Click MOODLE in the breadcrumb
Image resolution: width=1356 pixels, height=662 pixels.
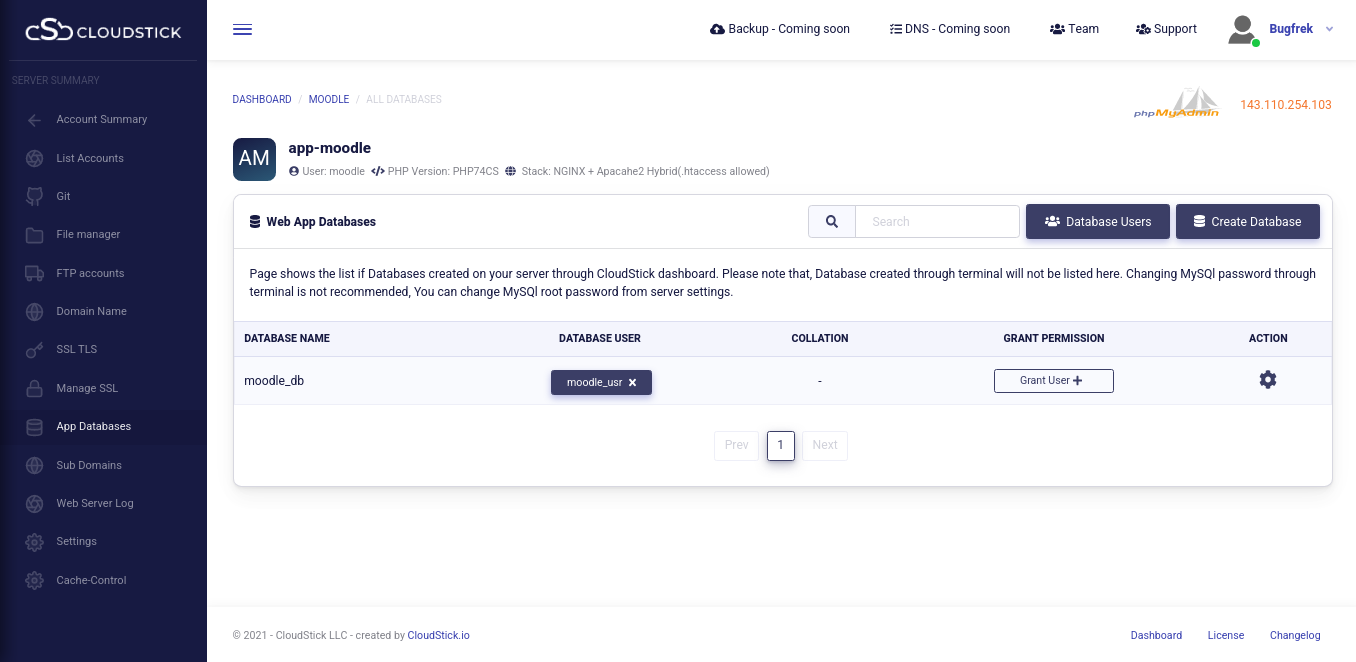click(x=328, y=100)
